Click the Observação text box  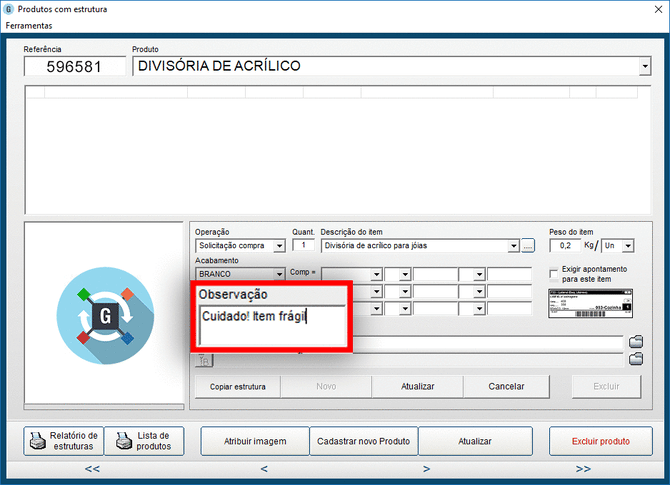click(272, 325)
